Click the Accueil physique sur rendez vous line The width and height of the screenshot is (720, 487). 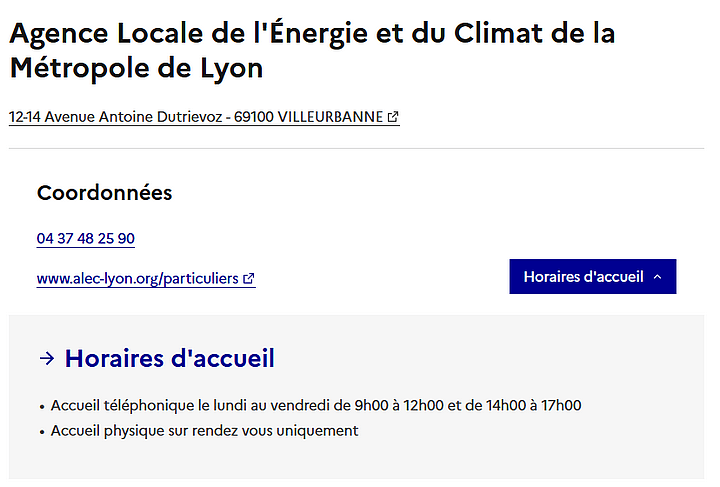point(204,431)
